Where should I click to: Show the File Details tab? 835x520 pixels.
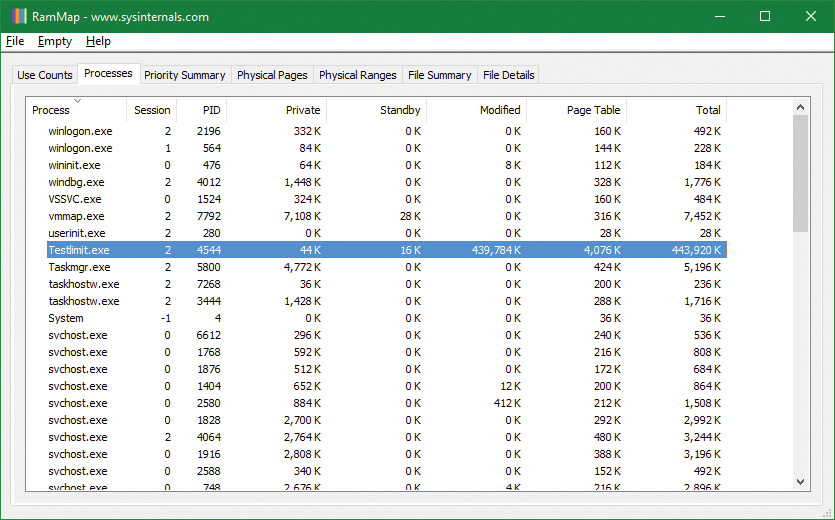(508, 75)
